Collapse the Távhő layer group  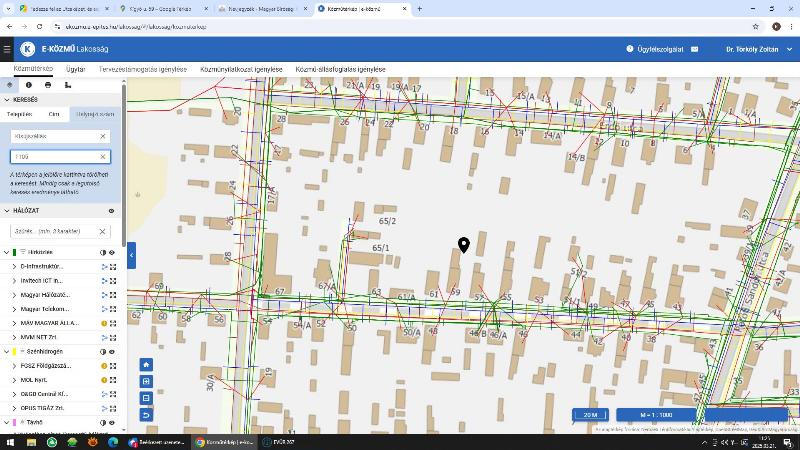pyautogui.click(x=6, y=422)
